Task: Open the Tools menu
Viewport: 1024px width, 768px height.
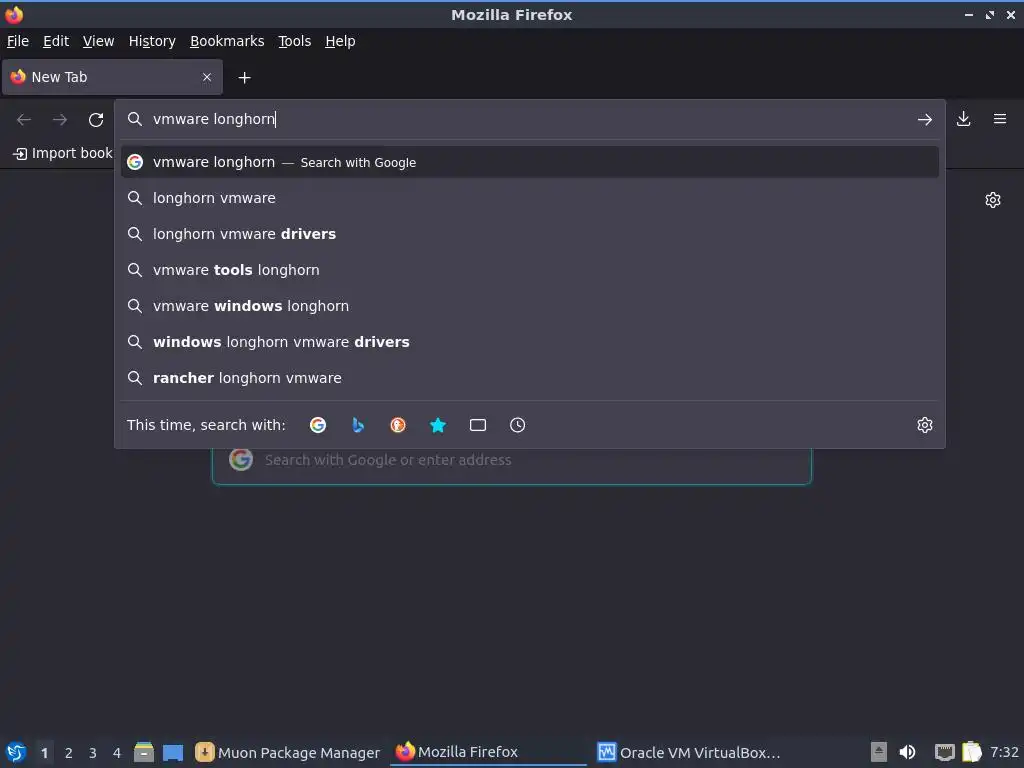Action: (295, 41)
